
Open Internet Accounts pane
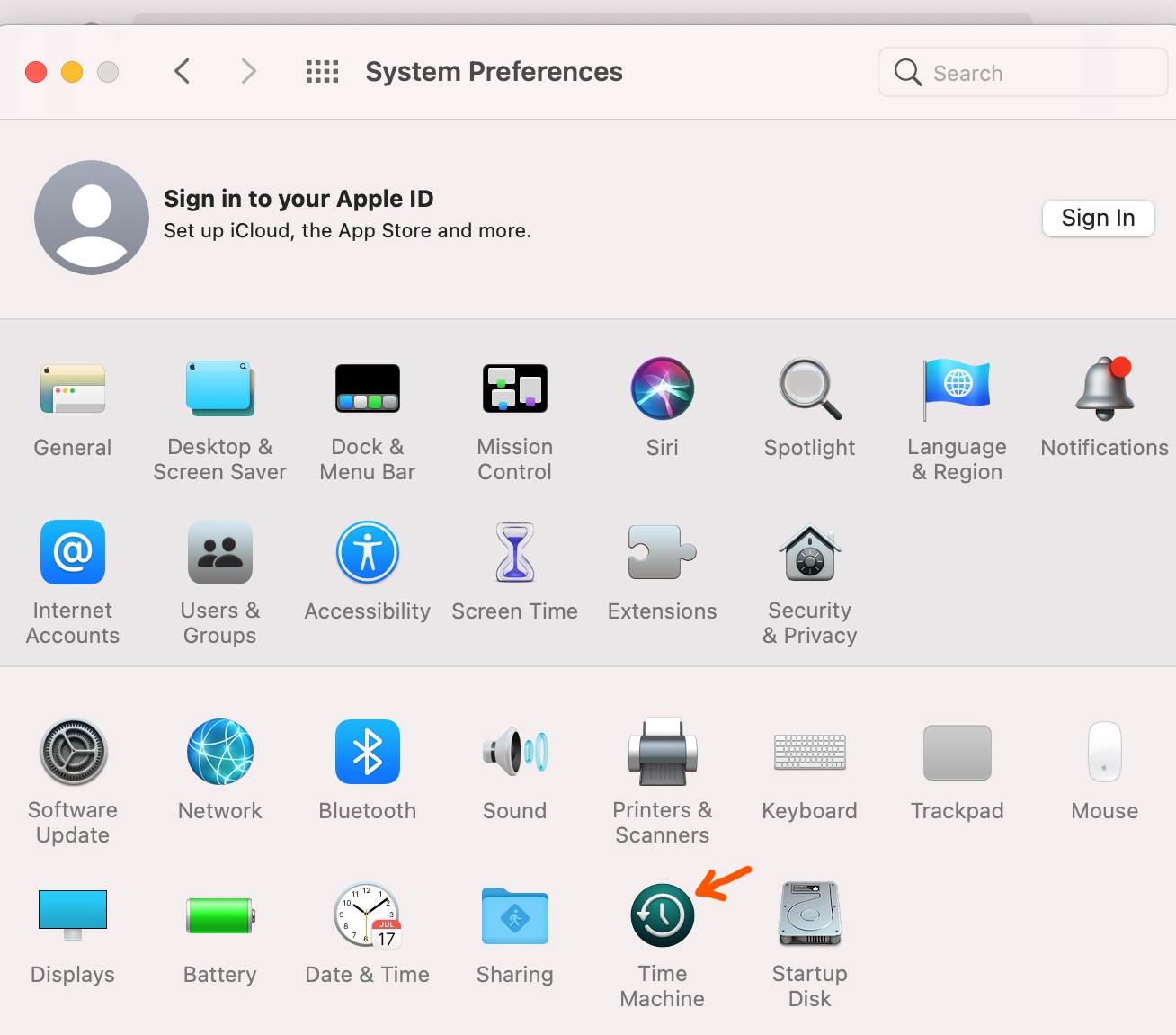tap(73, 552)
